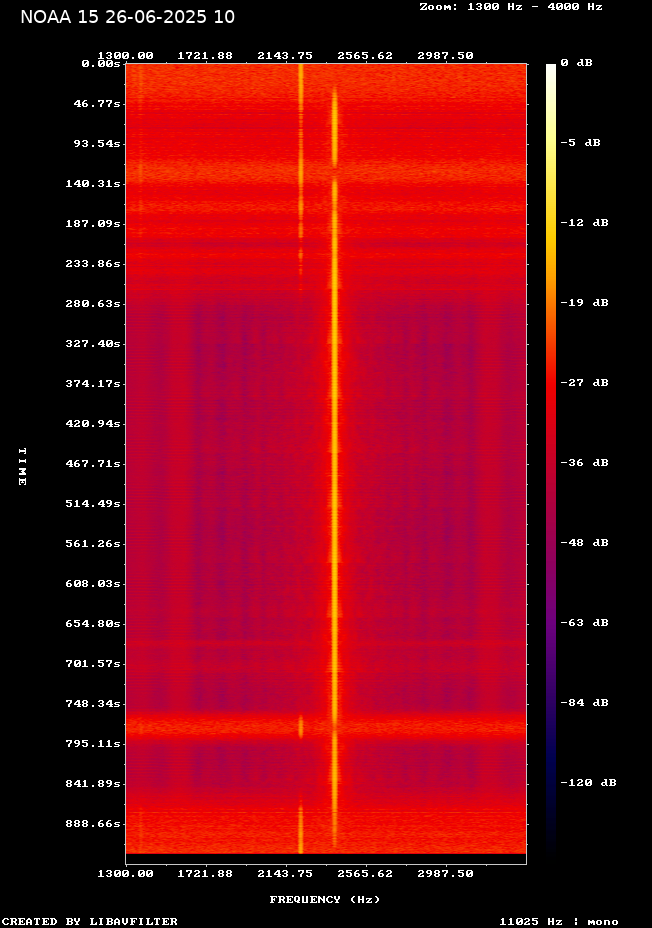Click the "0 dB" color scale label
Screen dimensions: 652x928
click(x=576, y=63)
